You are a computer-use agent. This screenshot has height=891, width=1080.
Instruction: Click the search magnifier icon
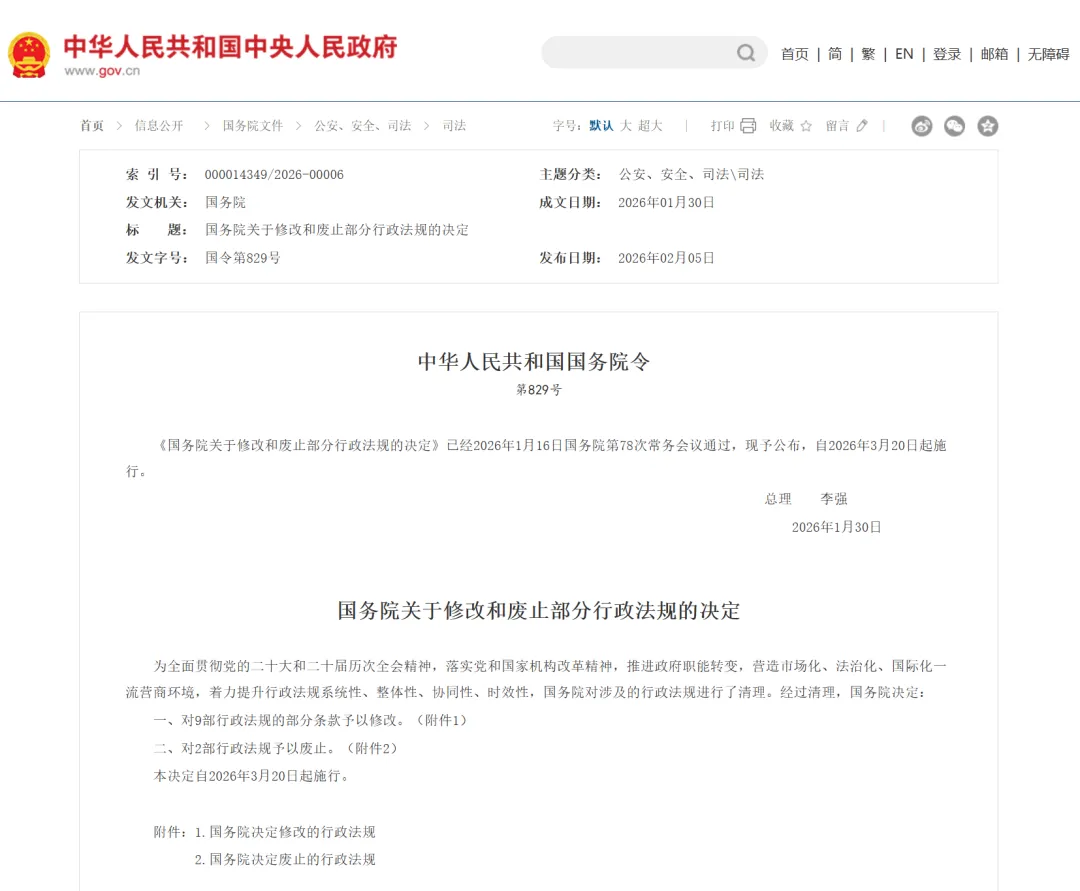[x=746, y=53]
